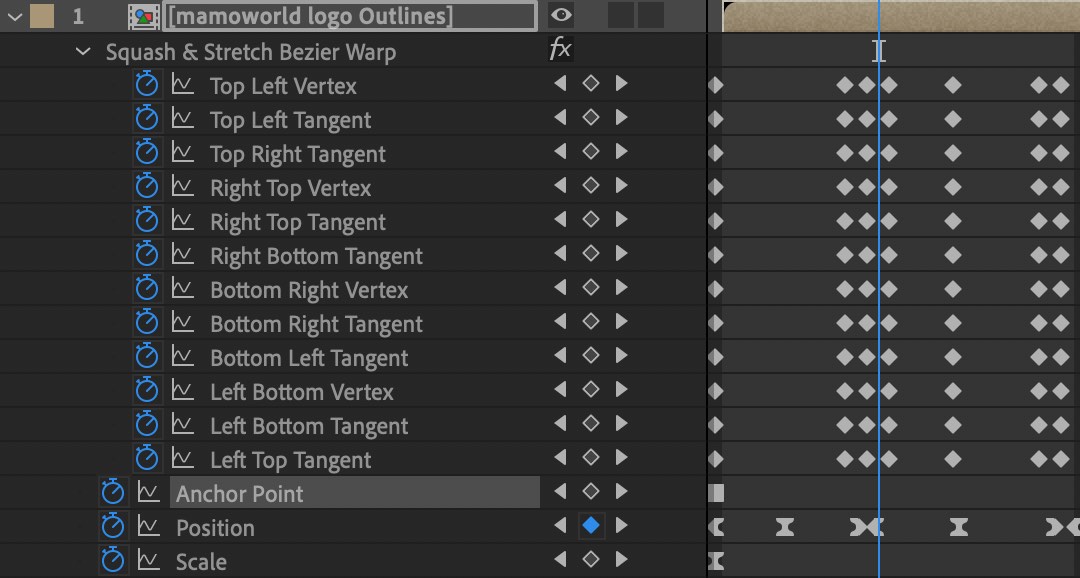Click the graph editor icon for Bottom Right Vertex
Screen dimensions: 1080x578
(x=184, y=289)
